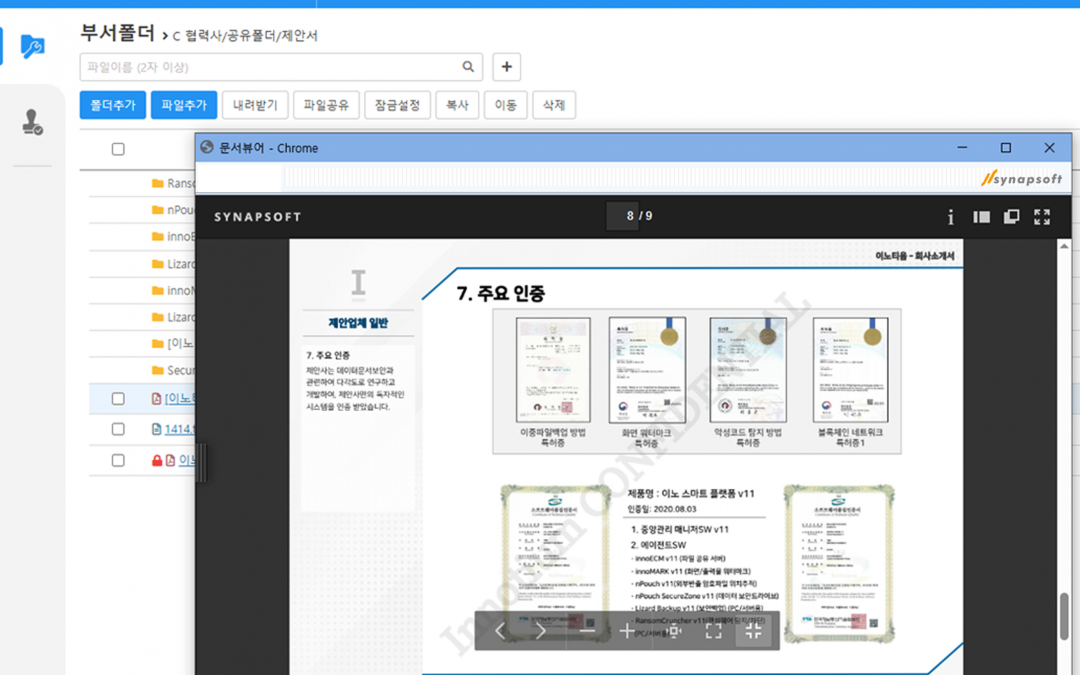The height and width of the screenshot is (675, 1080).
Task: Click fit-to-width icon in bottom toolbar
Action: coord(674,630)
